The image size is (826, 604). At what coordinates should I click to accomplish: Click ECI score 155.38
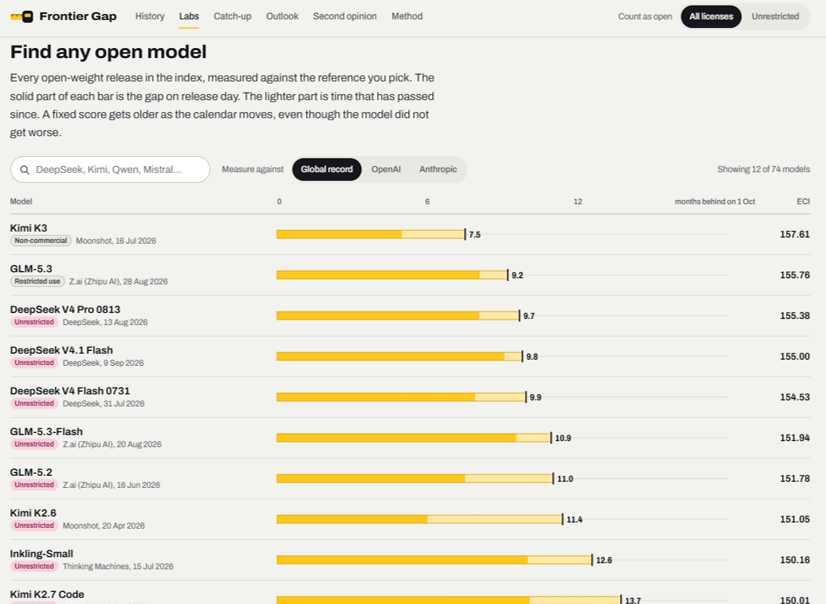(x=794, y=316)
